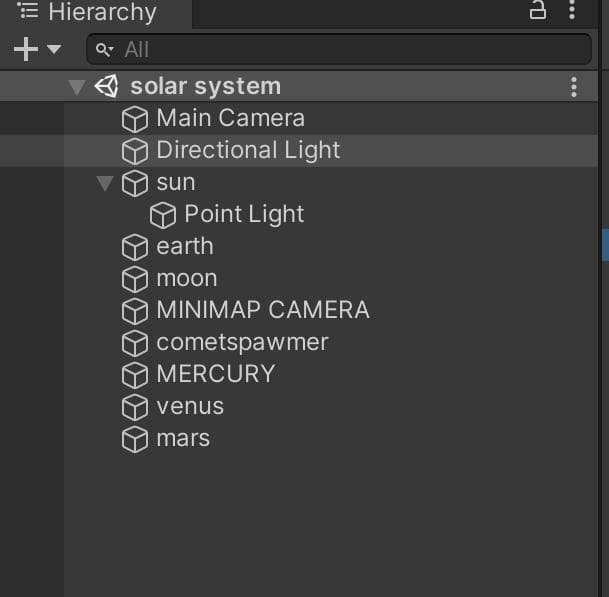Click the Unity scene icon beside solar system
This screenshot has height=597, width=609.
click(107, 86)
